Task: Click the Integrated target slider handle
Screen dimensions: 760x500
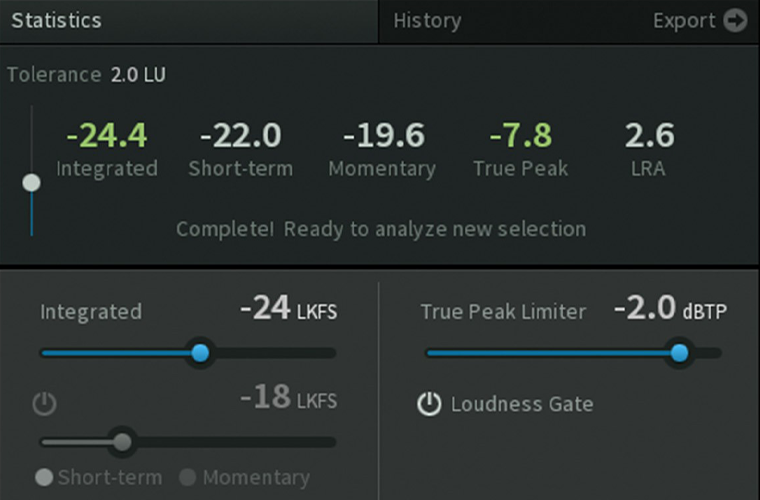Action: pyautogui.click(x=200, y=353)
